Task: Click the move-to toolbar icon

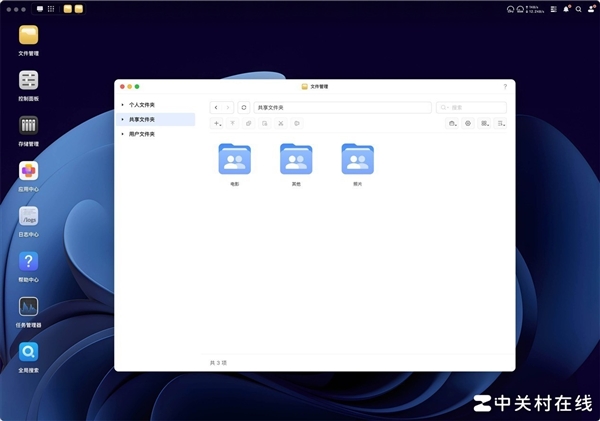Action: 265,123
